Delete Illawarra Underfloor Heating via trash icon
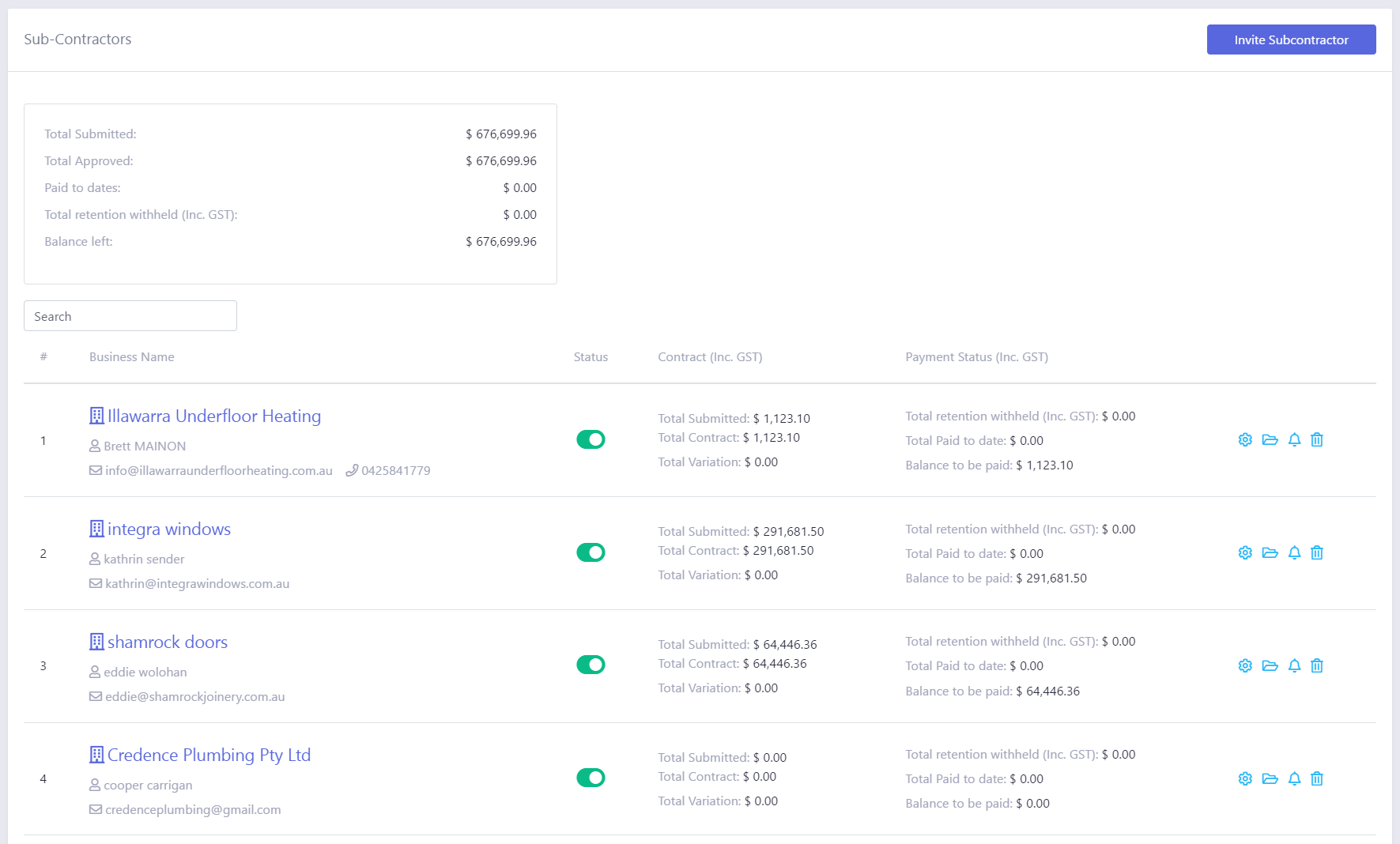 [1317, 440]
